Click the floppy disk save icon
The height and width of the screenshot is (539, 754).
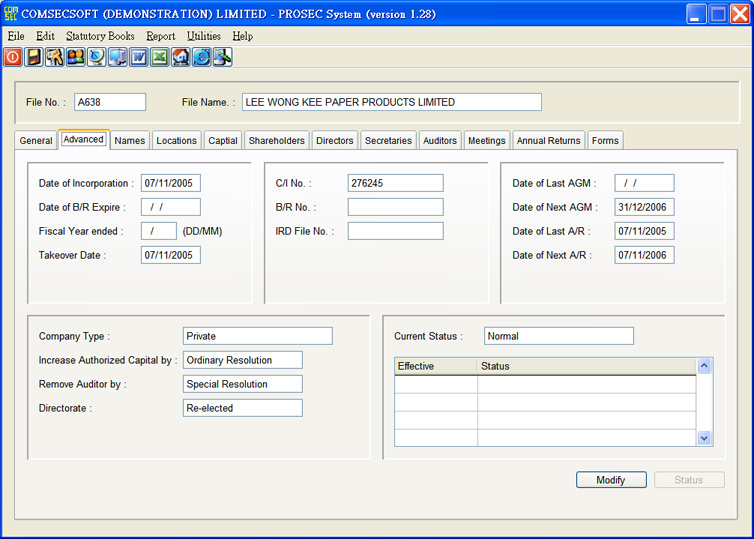(x=34, y=57)
